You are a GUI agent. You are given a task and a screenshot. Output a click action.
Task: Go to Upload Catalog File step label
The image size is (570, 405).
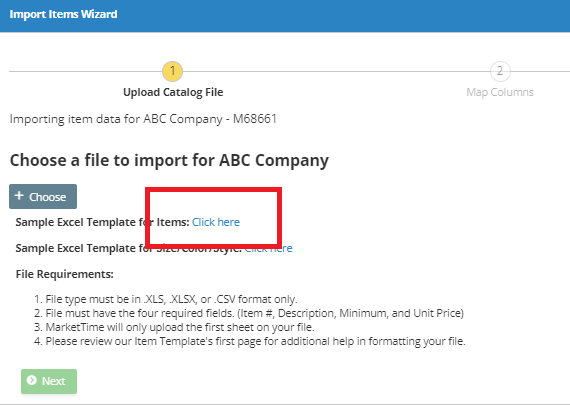coord(173,92)
